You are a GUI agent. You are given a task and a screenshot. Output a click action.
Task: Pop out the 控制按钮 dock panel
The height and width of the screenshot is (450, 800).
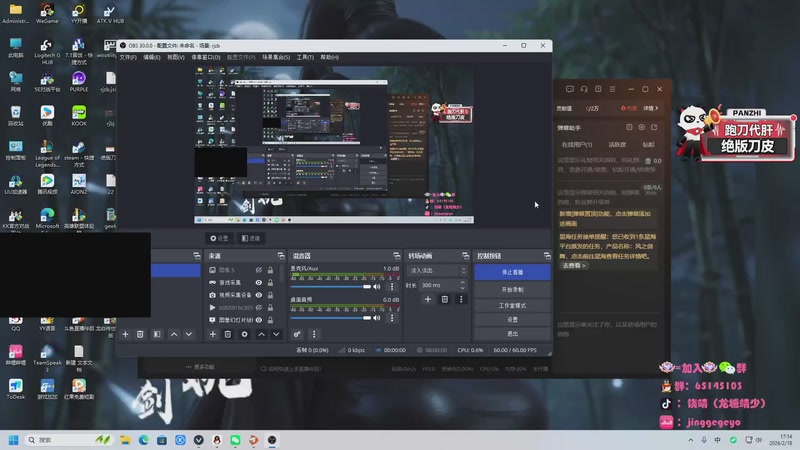click(547, 256)
